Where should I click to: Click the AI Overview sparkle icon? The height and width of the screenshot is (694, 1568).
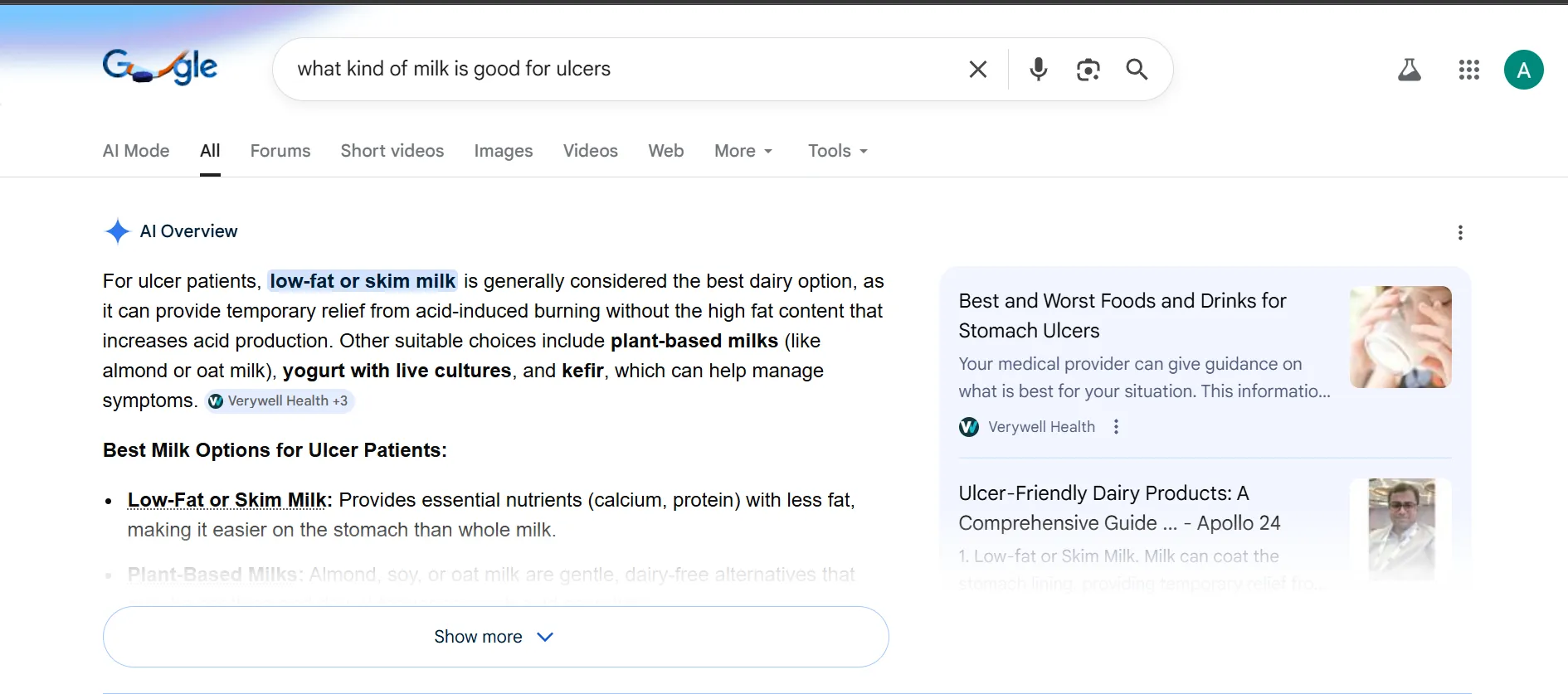pos(118,231)
